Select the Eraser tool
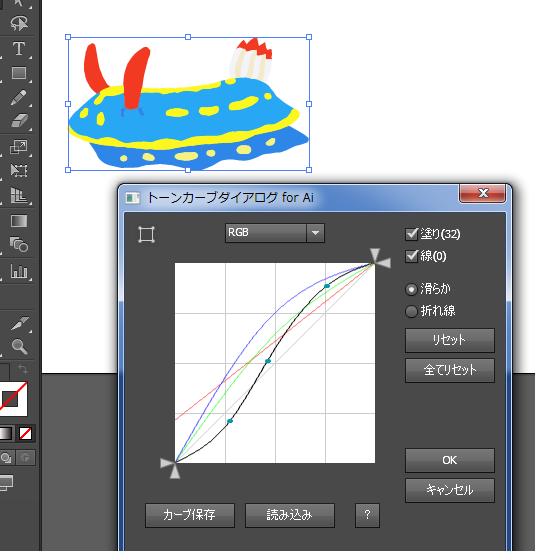 [x=19, y=121]
